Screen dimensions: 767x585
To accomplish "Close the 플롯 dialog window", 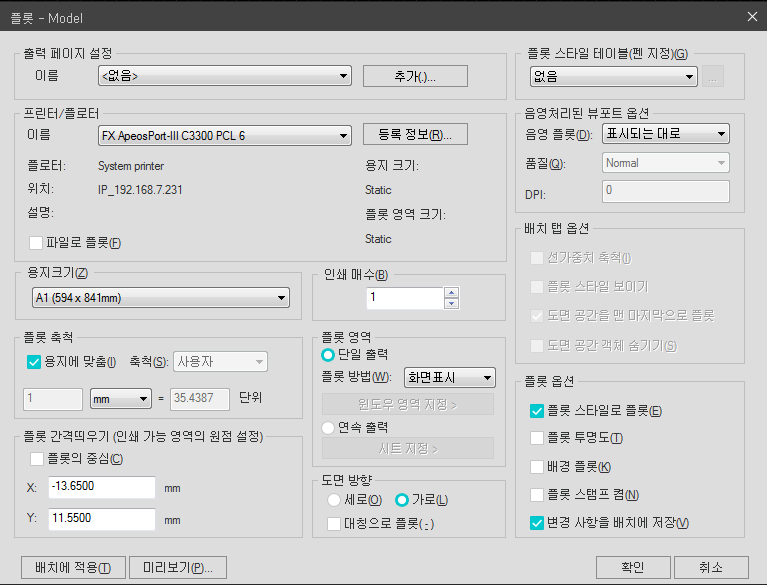I will pyautogui.click(x=752, y=16).
